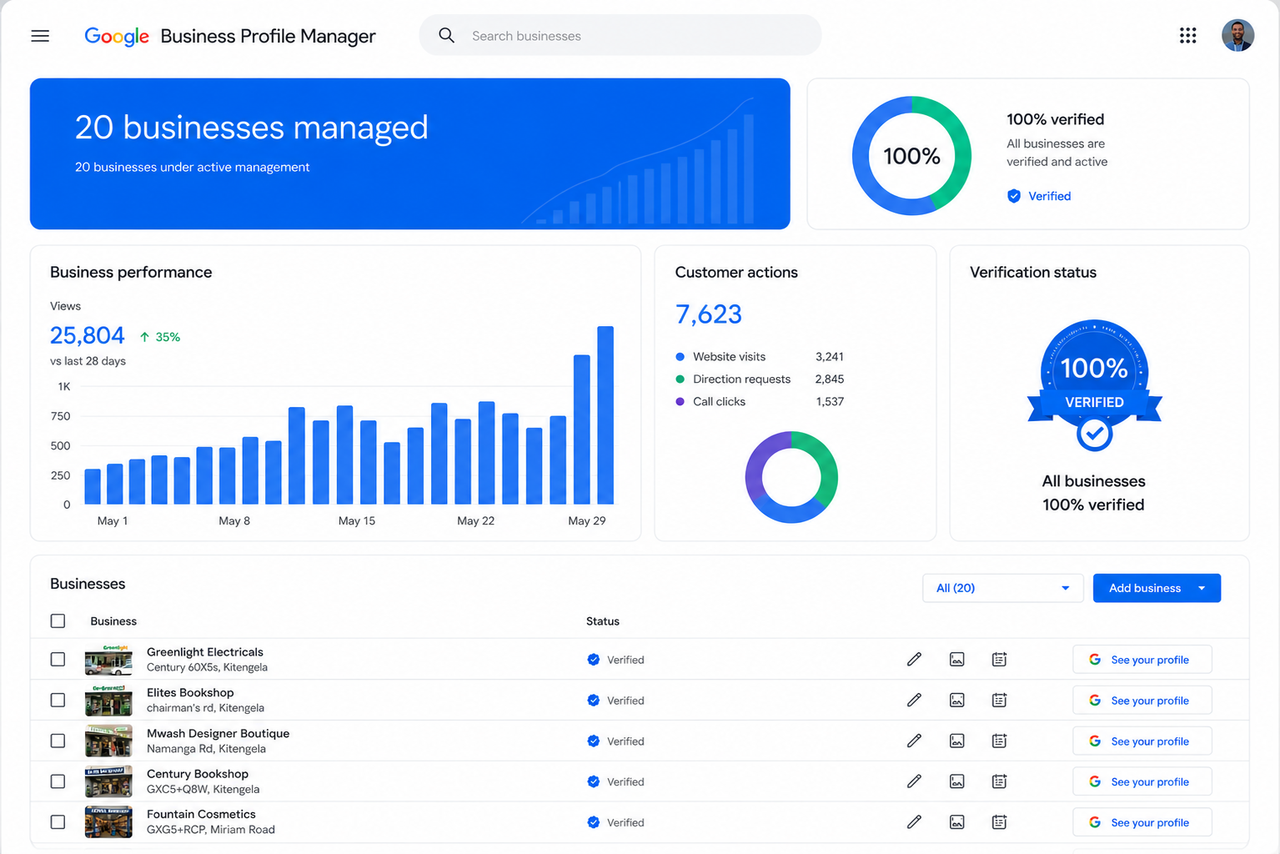See your profile for Greenlight Electricals
The height and width of the screenshot is (854, 1280).
coord(1142,660)
